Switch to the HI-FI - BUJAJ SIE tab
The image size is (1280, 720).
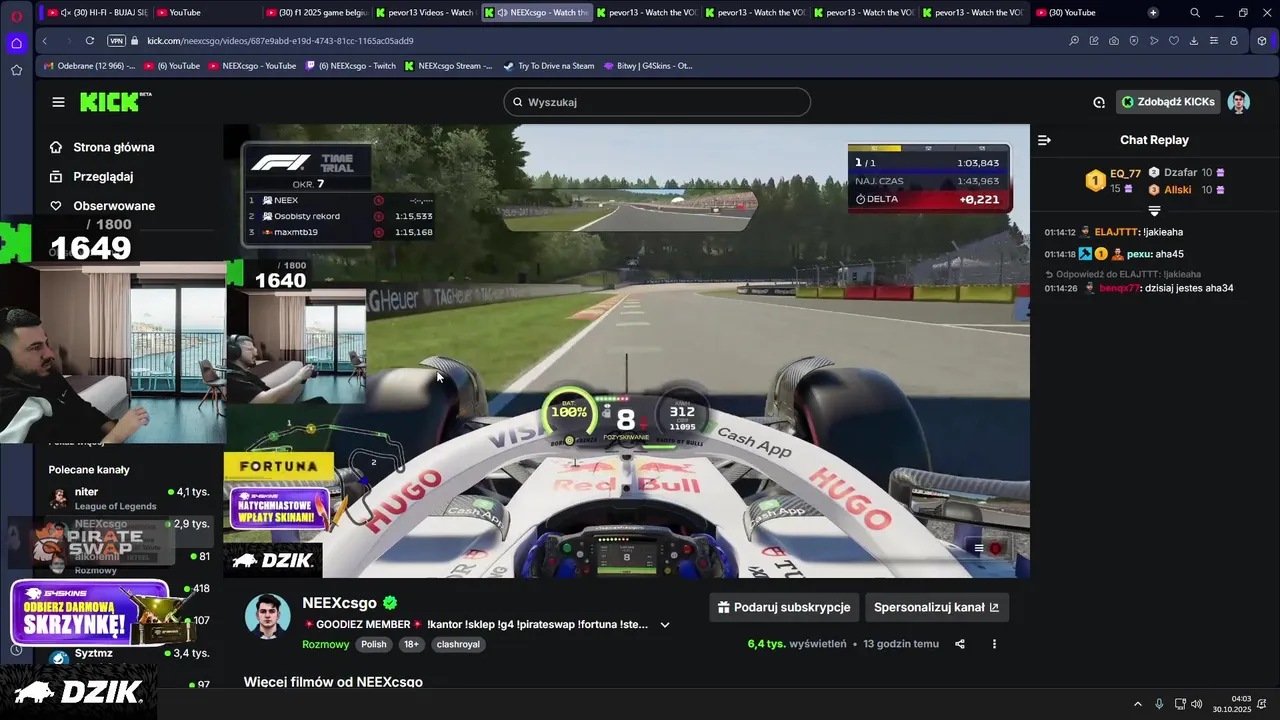click(x=98, y=13)
